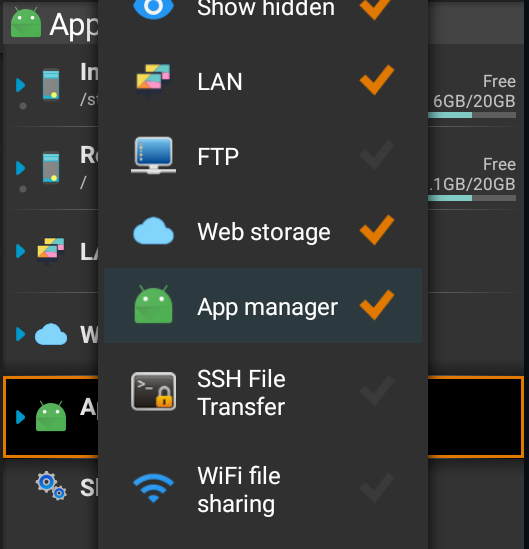Expand the root folder tree arrow
Viewport: 529px width, 549px height.
21,168
